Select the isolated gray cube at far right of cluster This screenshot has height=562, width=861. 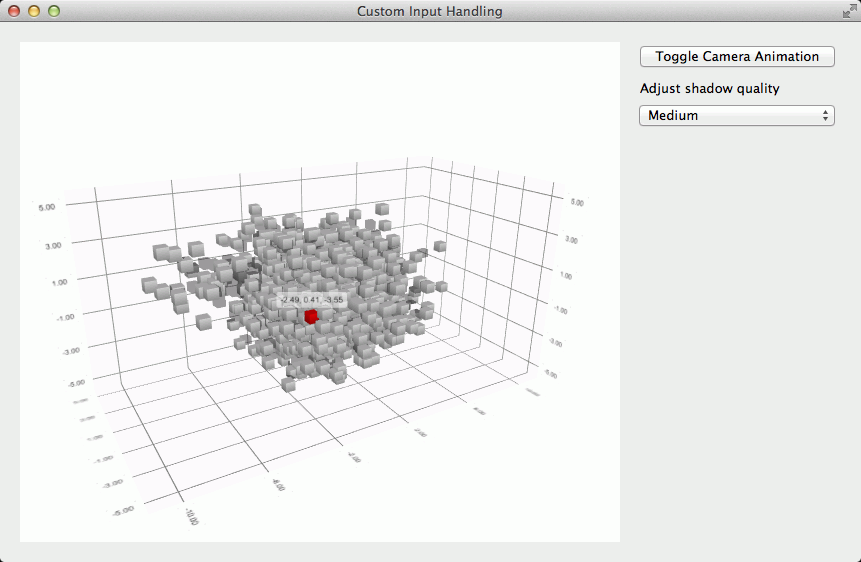(x=440, y=246)
